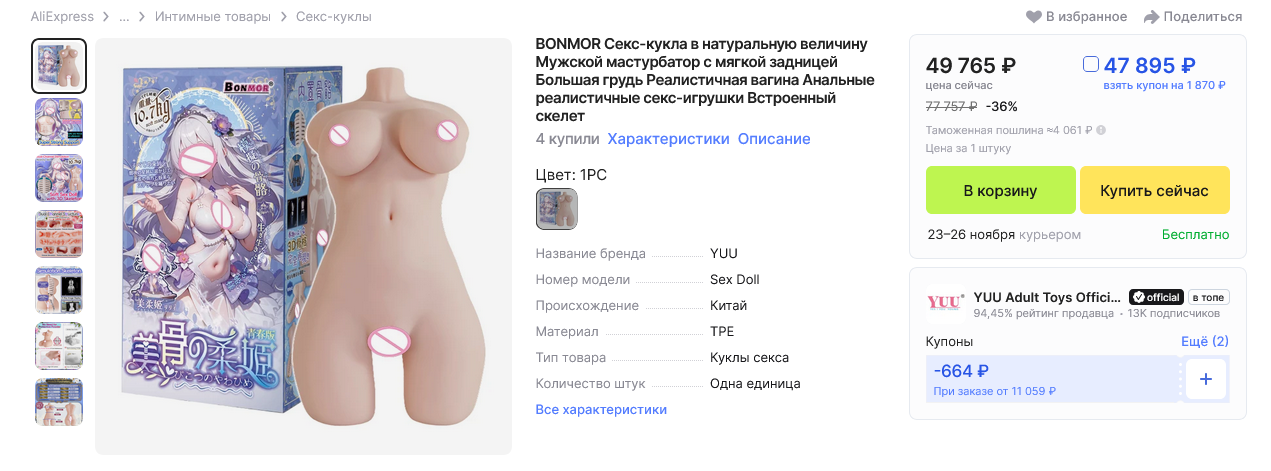1271x471 pixels.
Task: Open the YUU store logo
Action: click(946, 301)
